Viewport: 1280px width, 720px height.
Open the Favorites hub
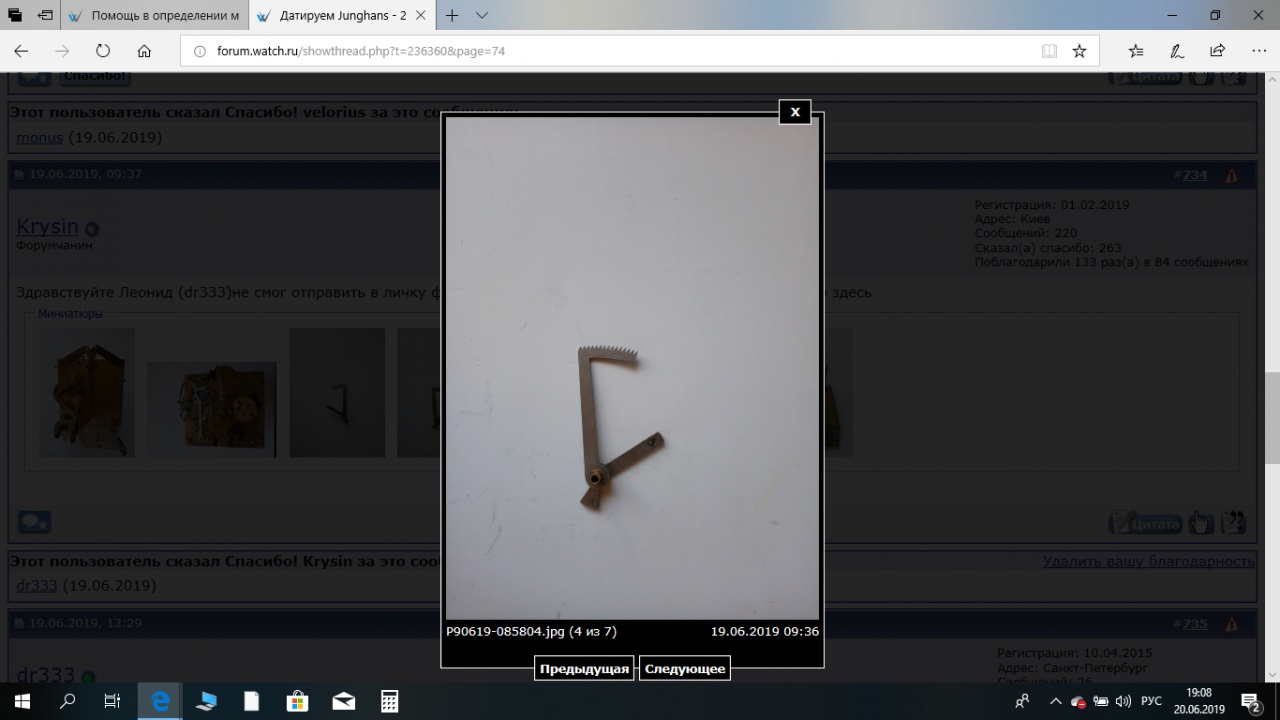[x=1136, y=51]
